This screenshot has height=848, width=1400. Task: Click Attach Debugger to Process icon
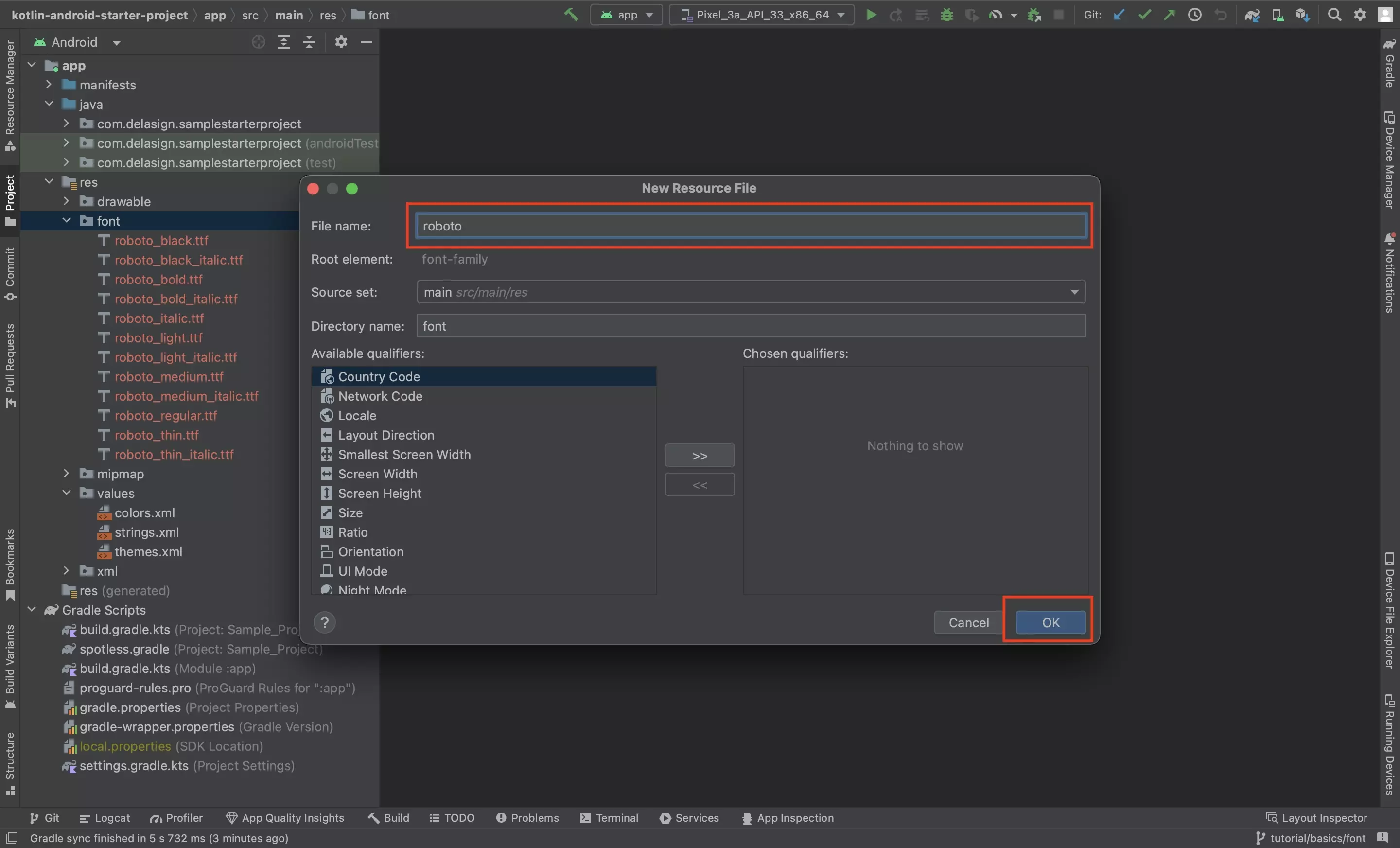(x=1034, y=15)
